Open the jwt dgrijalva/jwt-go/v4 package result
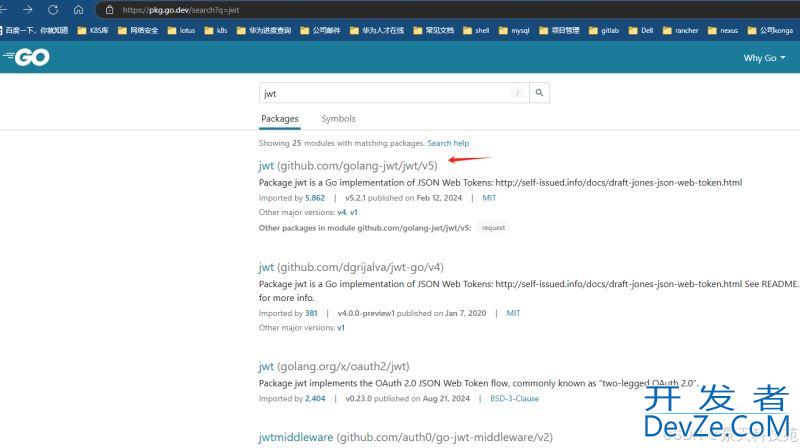The height and width of the screenshot is (448, 800). coord(351,267)
